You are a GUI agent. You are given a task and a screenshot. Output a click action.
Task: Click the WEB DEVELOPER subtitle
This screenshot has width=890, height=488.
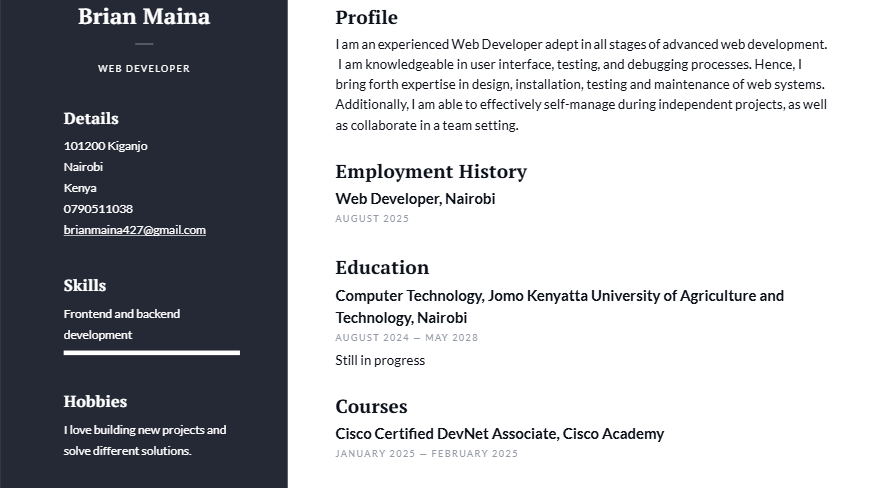tap(144, 69)
